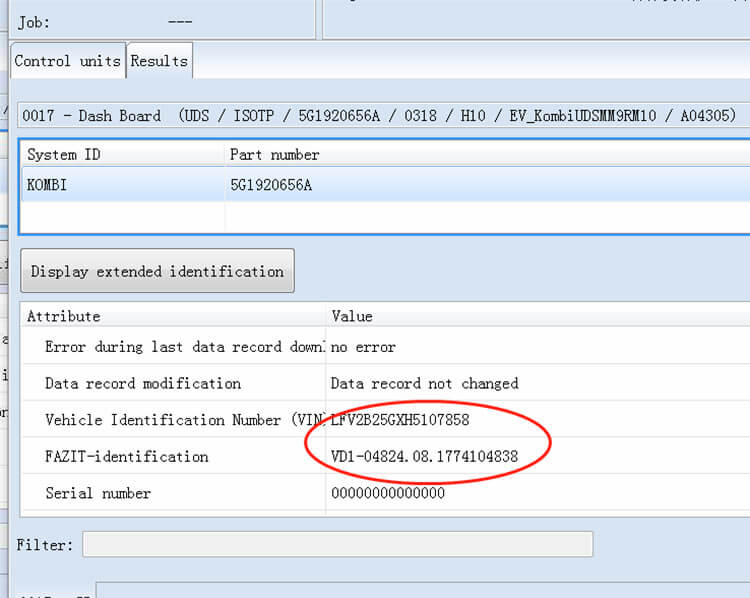Click part number 5G1920656A cell
The height and width of the screenshot is (598, 750).
tap(271, 185)
